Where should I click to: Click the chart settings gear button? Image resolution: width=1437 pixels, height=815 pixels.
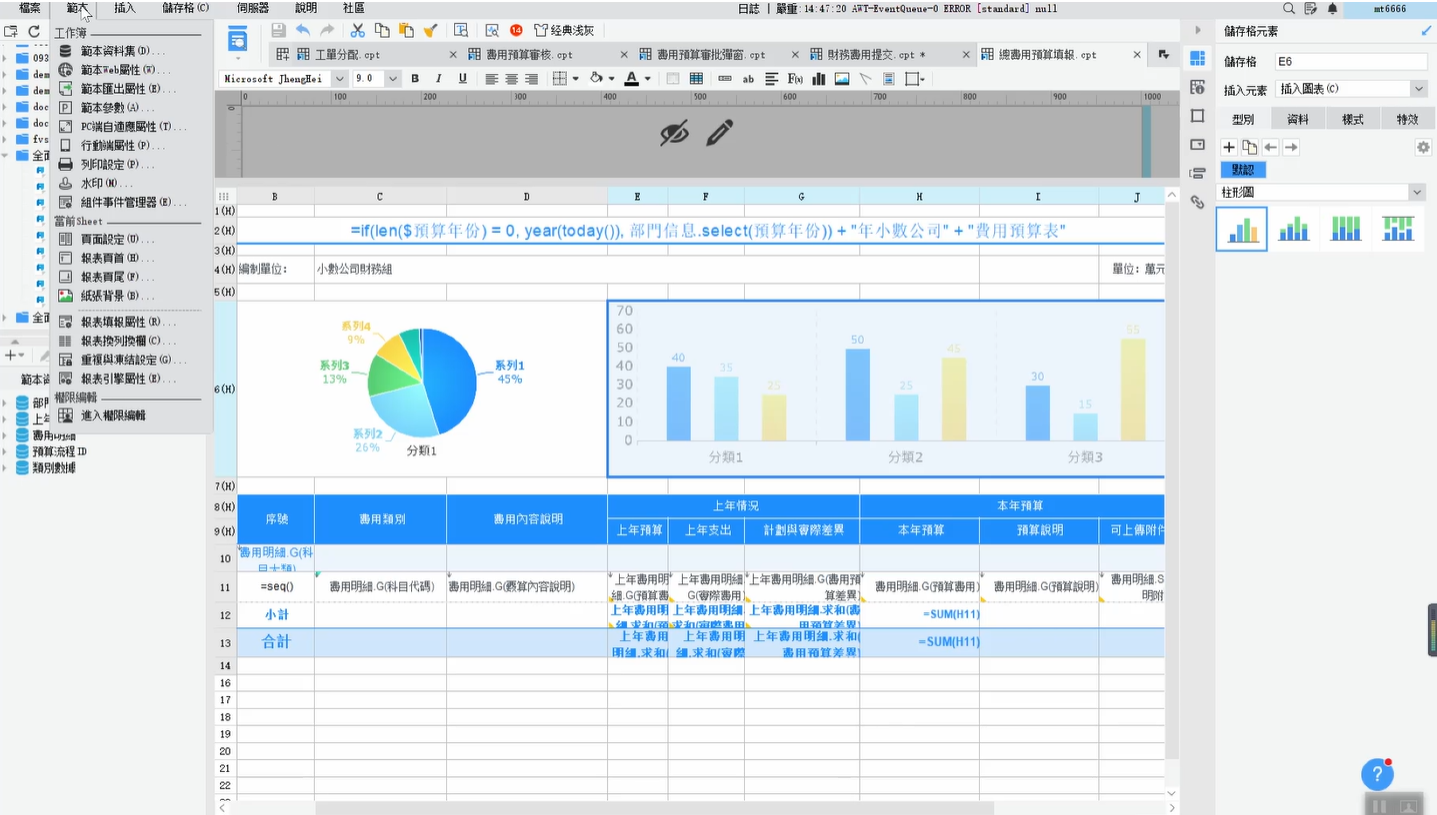1423,148
